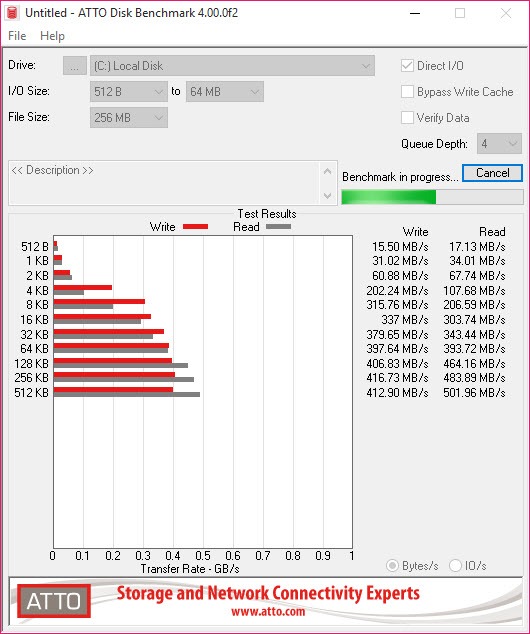Click the ATTO Disk Benchmark title bar icon

coord(13,13)
